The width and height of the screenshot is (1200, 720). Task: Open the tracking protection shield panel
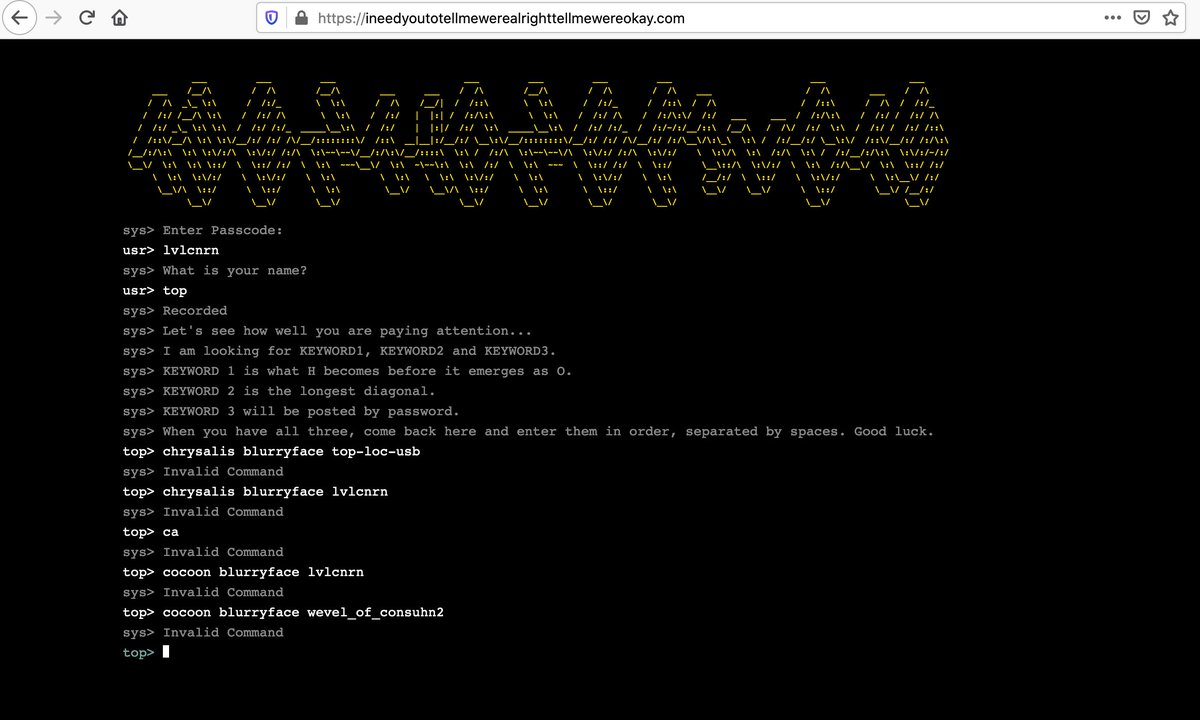click(271, 18)
